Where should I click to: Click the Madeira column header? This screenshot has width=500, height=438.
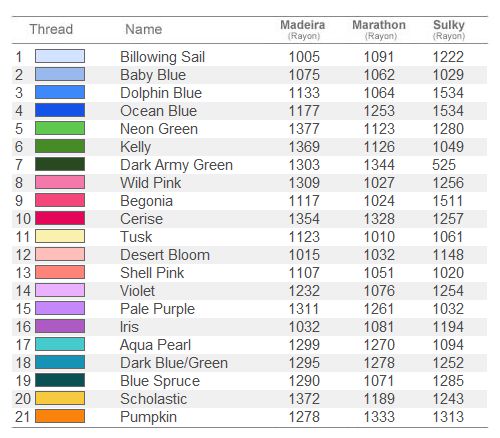pos(303,30)
